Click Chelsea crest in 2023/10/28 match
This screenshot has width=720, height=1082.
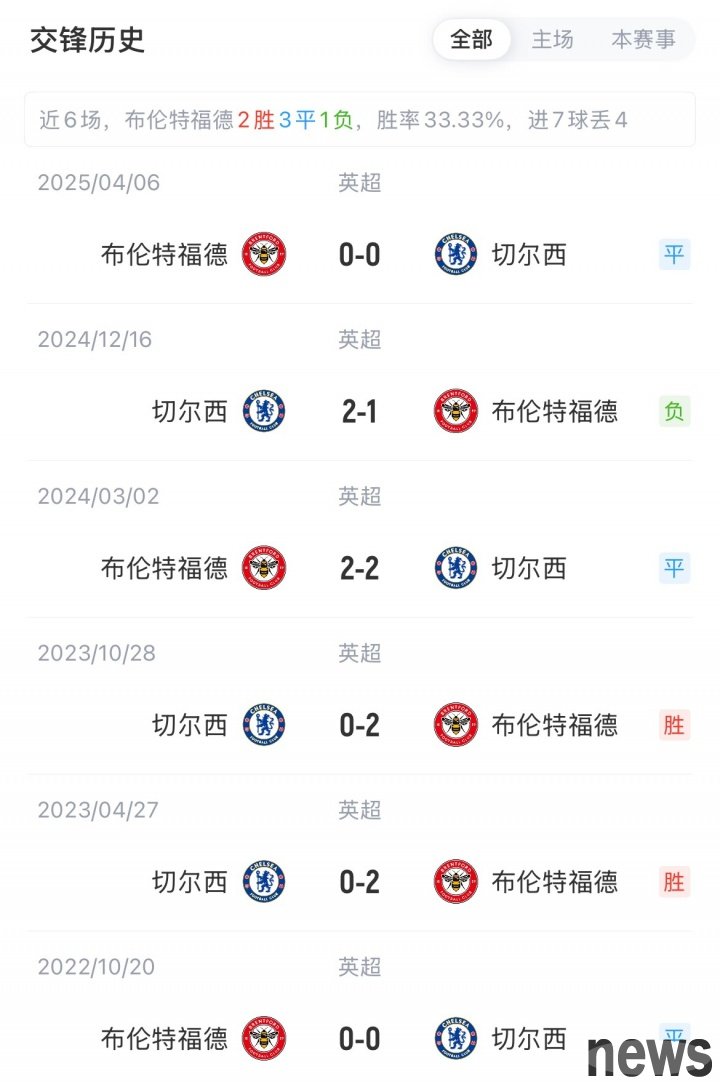[264, 725]
